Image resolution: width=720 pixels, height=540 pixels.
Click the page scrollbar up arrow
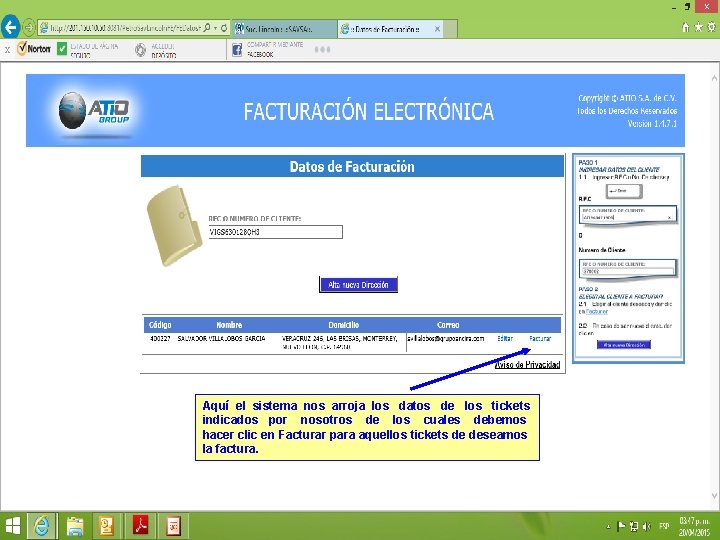[x=714, y=79]
